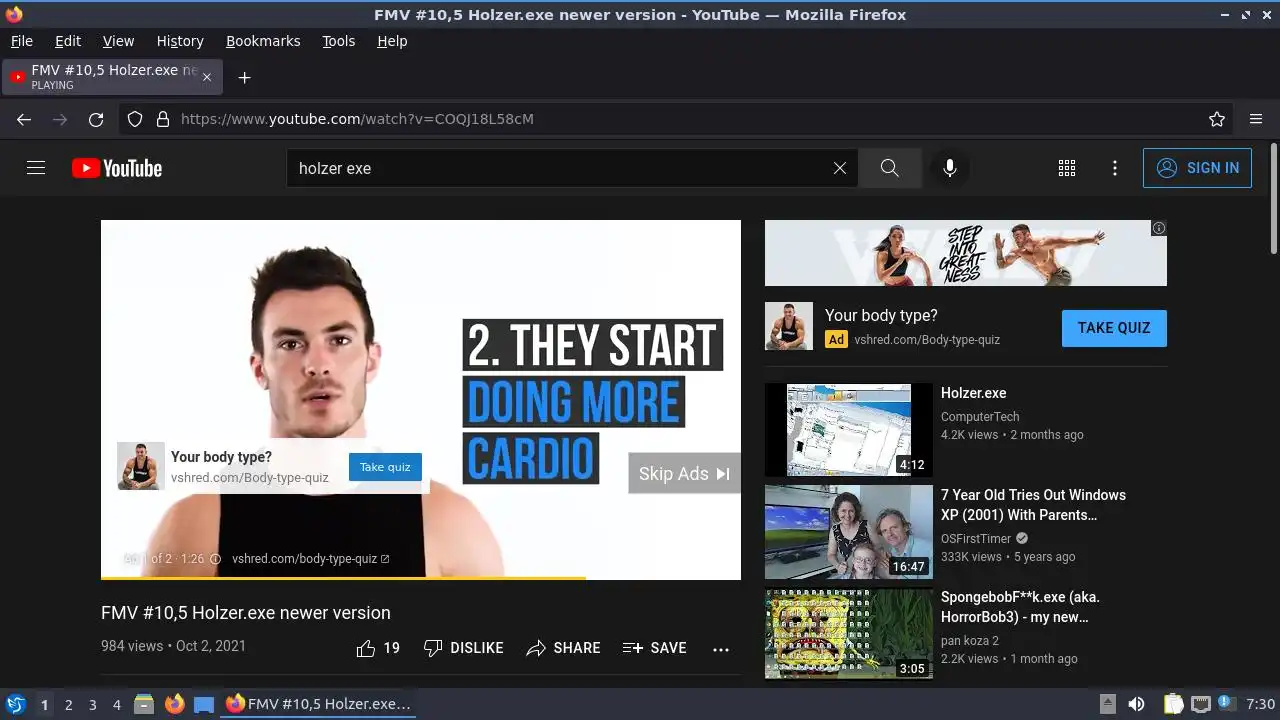Open the Holzer.exe video thumbnail
Viewport: 1280px width, 720px height.
click(x=849, y=430)
